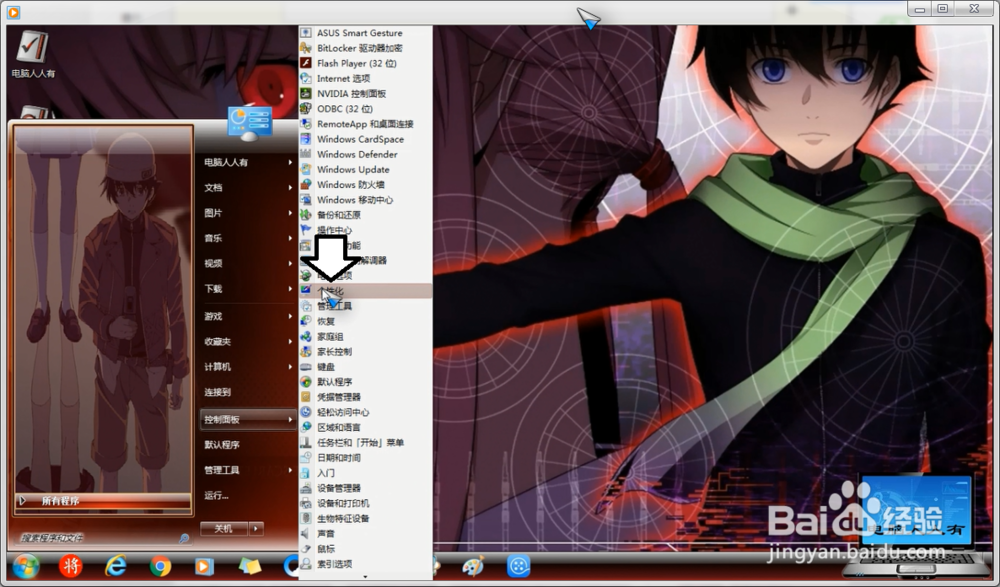Click the search magnifier icon in the start menu
Viewport: 1000px width, 587px height.
pos(184,539)
